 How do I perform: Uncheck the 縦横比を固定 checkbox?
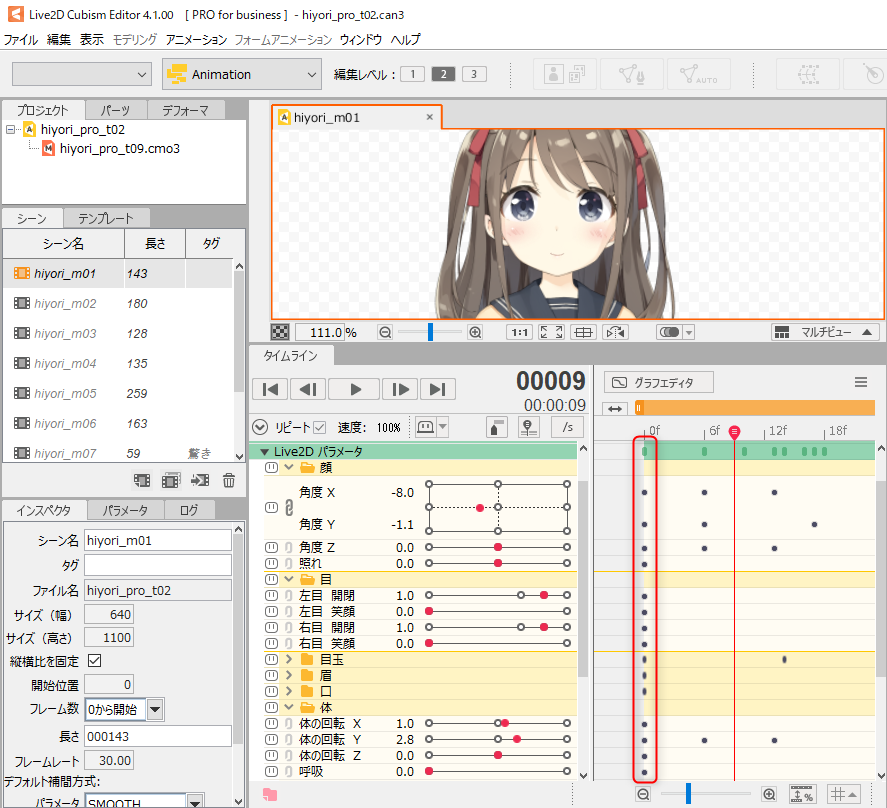(x=95, y=661)
